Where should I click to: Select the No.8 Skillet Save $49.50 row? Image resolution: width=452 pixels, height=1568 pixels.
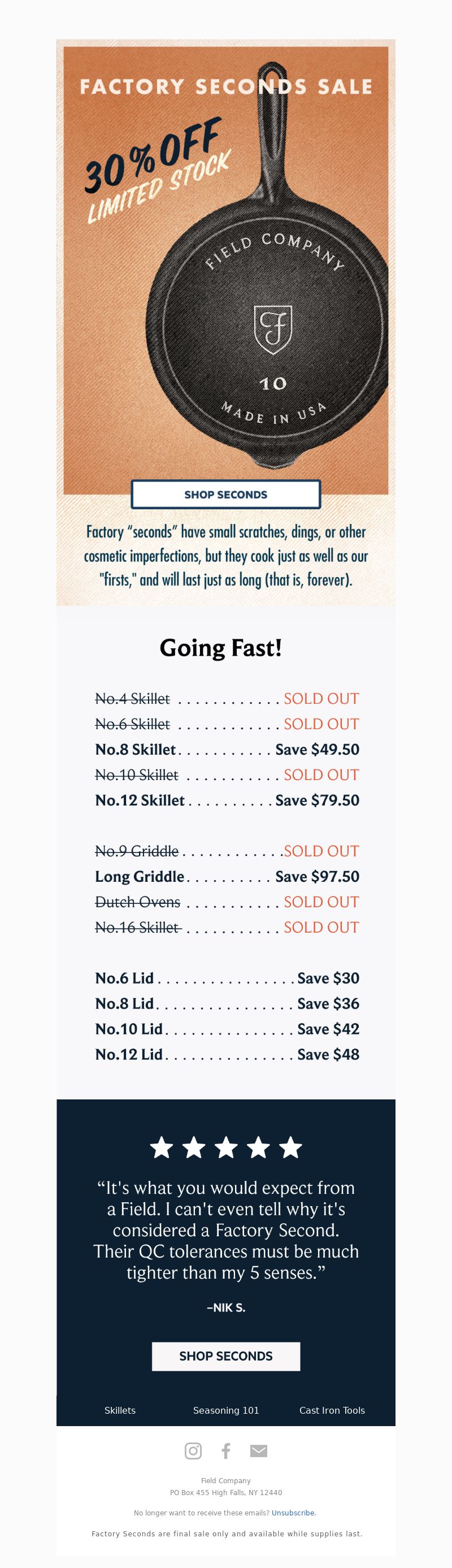[227, 750]
